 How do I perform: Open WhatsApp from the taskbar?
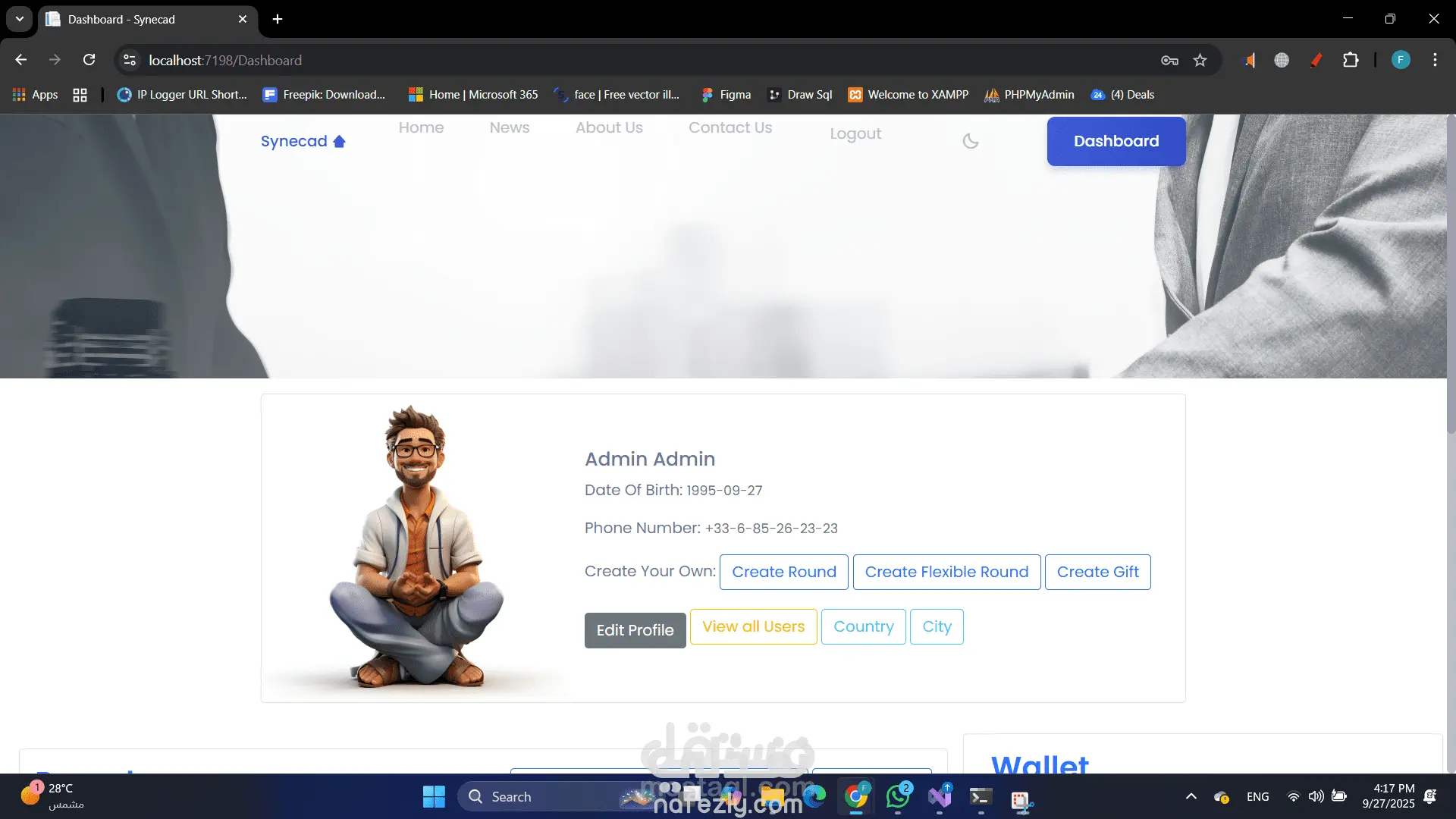(x=898, y=796)
